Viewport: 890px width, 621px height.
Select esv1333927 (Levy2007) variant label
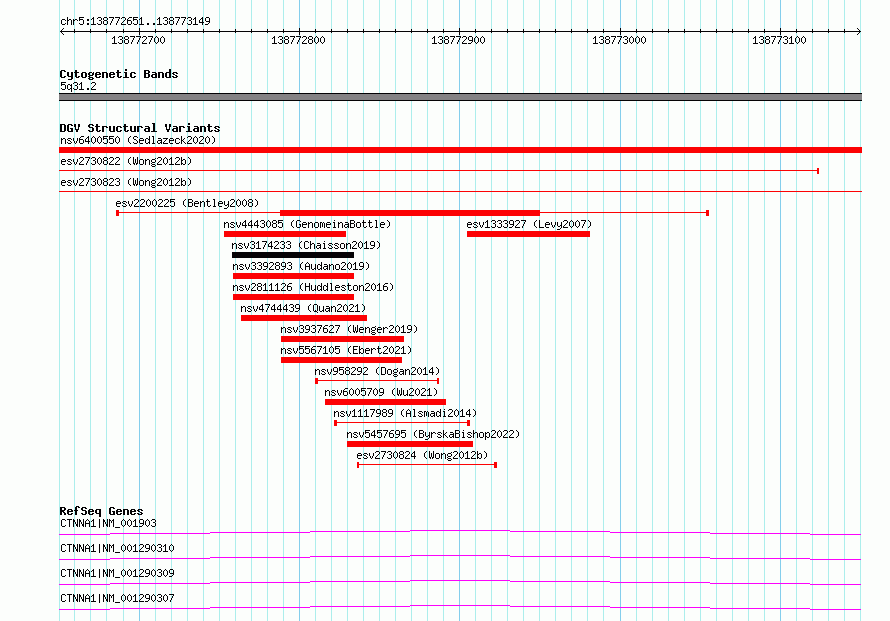pos(529,224)
